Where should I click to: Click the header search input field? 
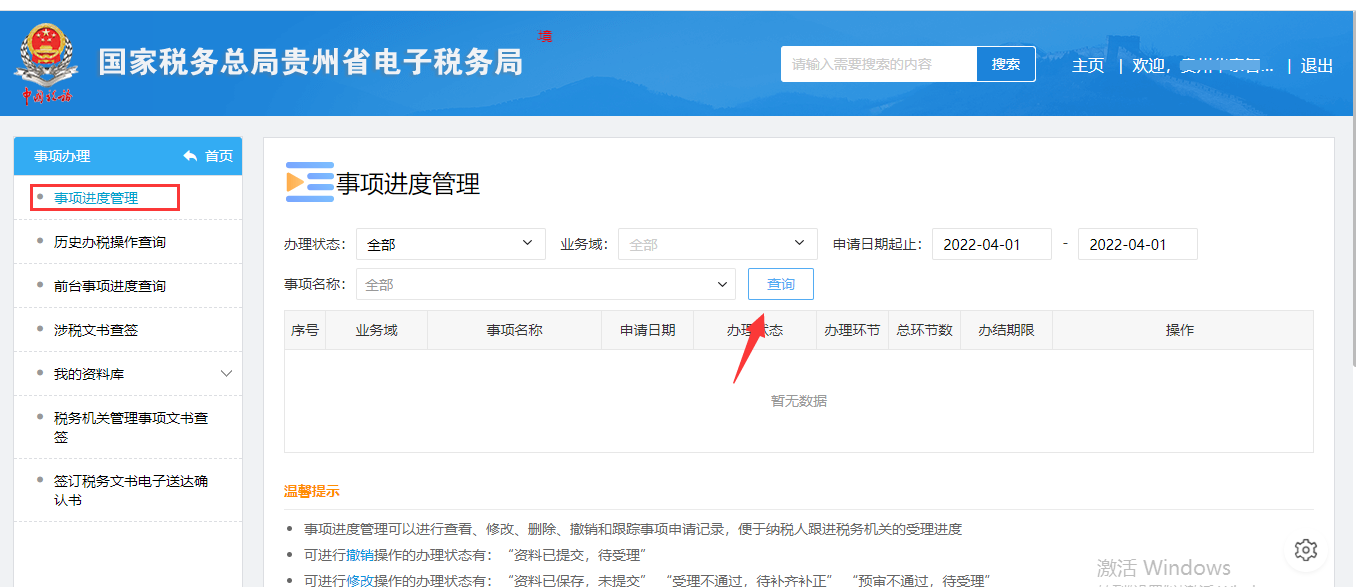tap(878, 64)
